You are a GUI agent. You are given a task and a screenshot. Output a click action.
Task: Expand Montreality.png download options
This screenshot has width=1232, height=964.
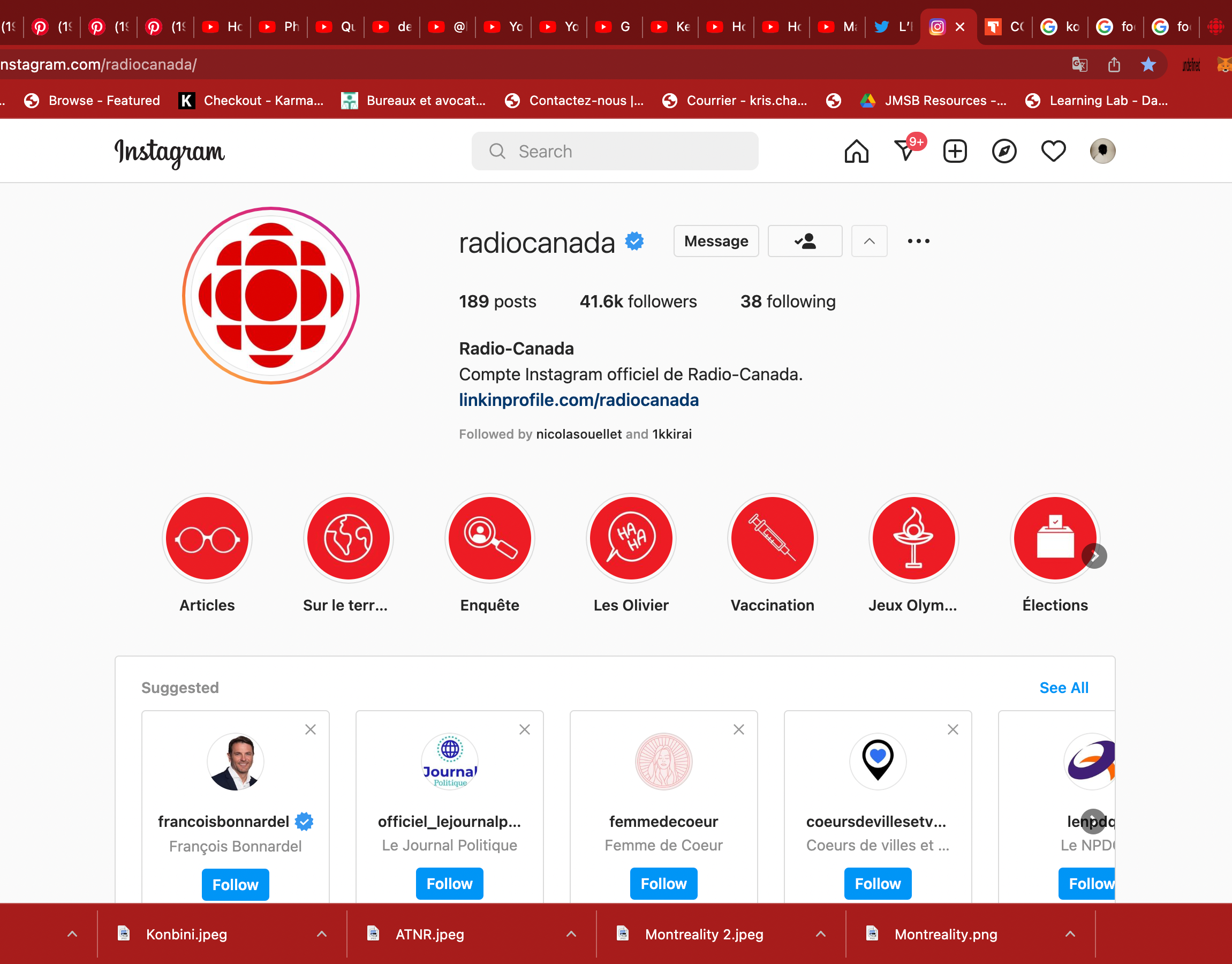(1070, 934)
